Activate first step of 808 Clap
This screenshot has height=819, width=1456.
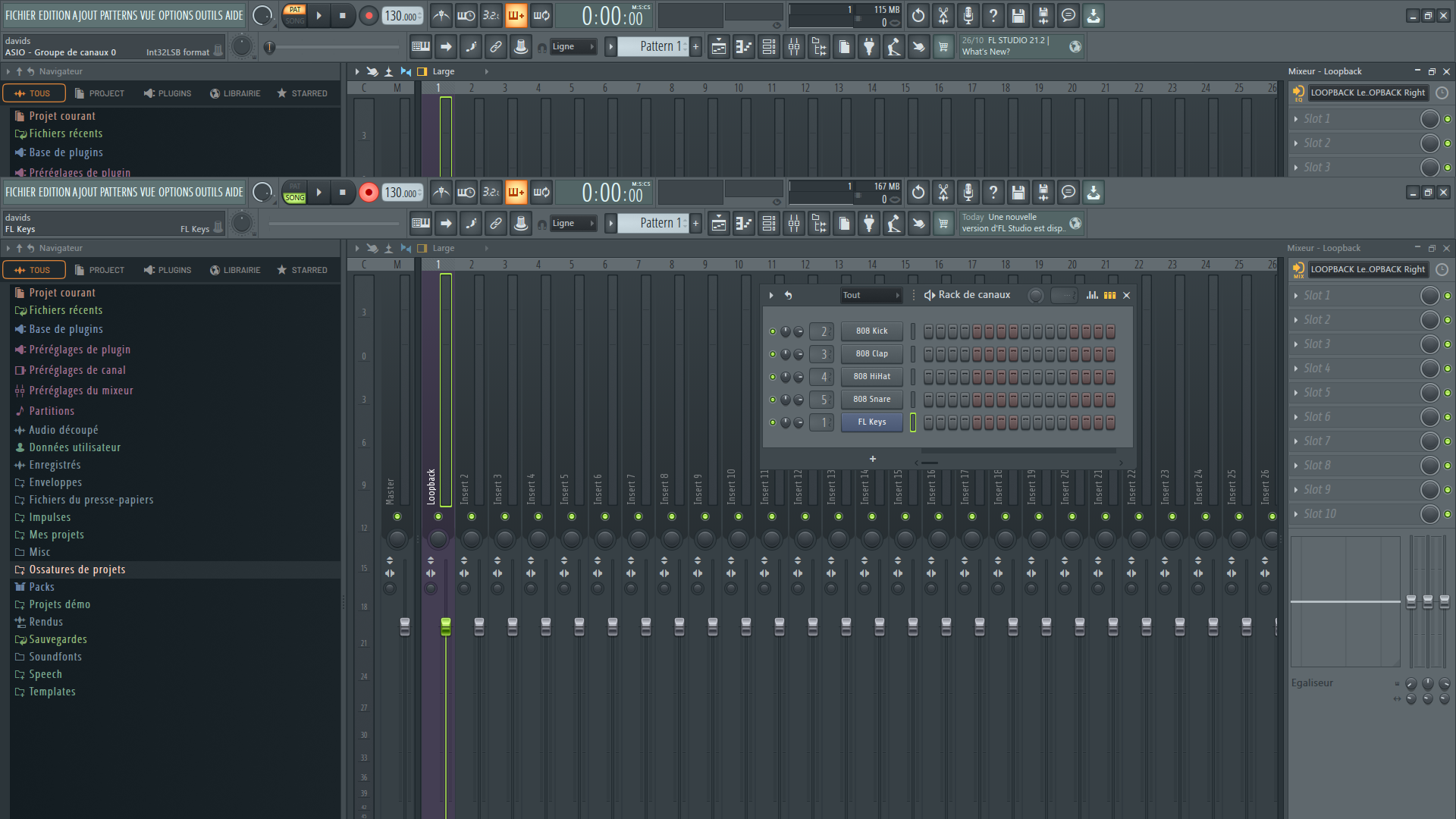928,354
